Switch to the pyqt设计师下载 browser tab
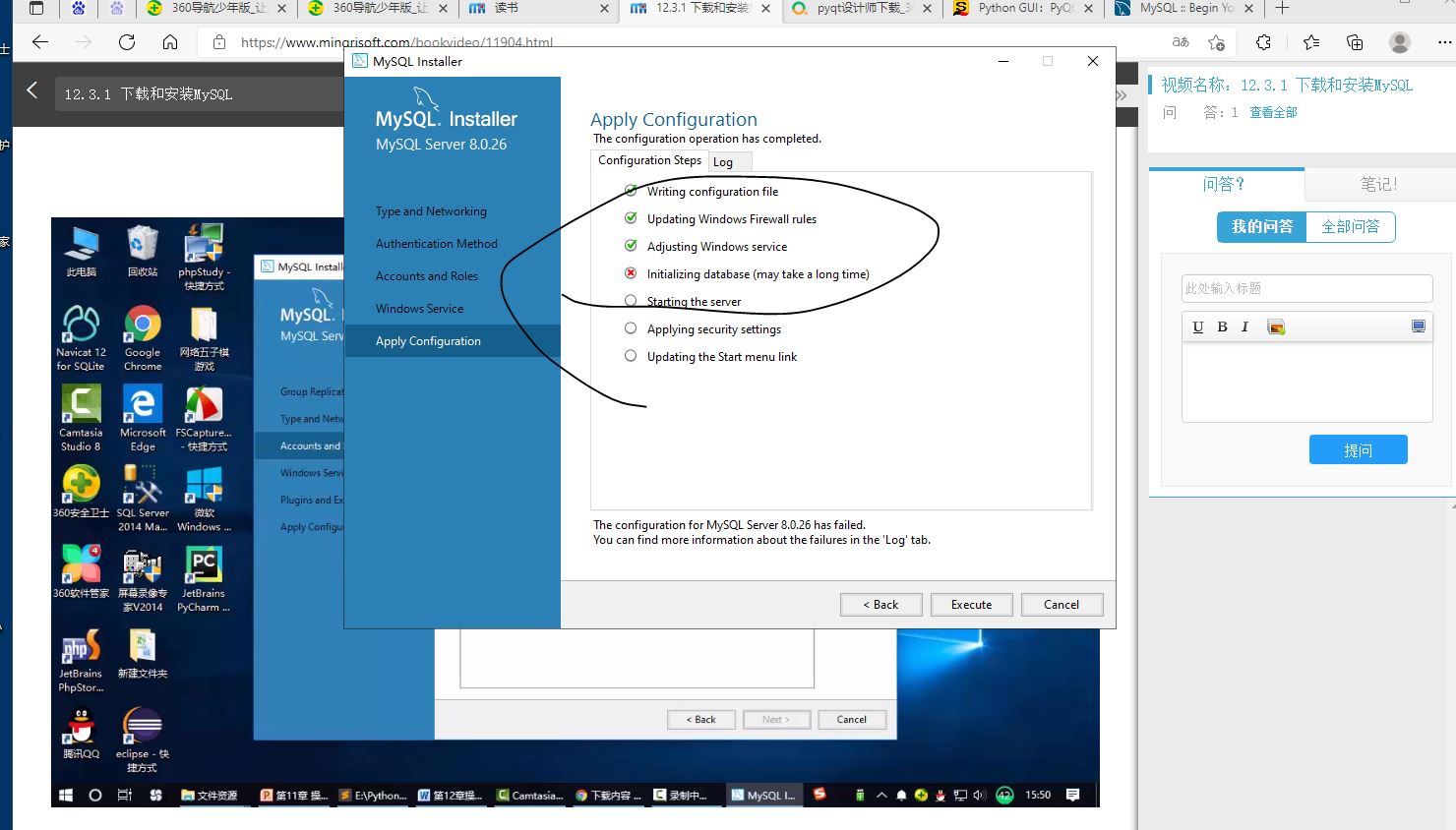 click(x=863, y=9)
